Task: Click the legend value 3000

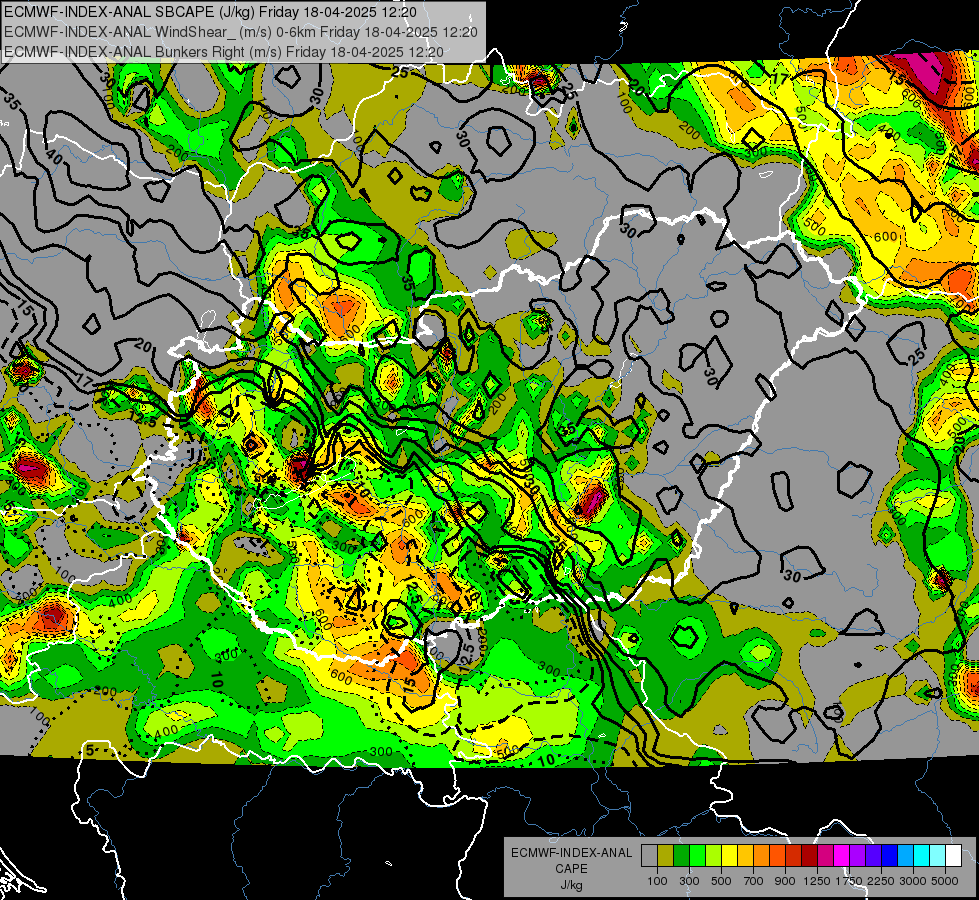Action: 913,881
